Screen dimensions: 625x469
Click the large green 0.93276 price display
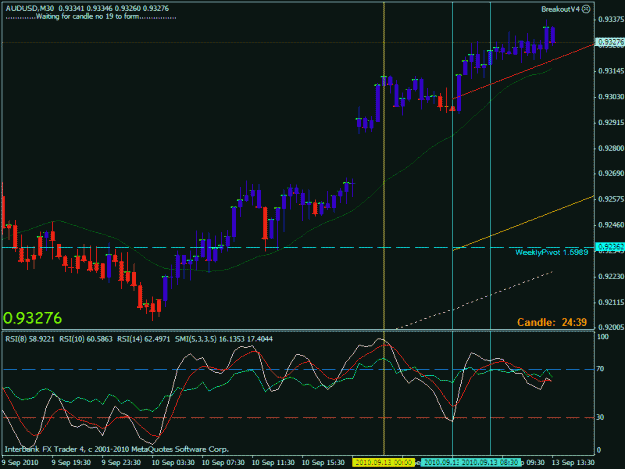[x=33, y=318]
